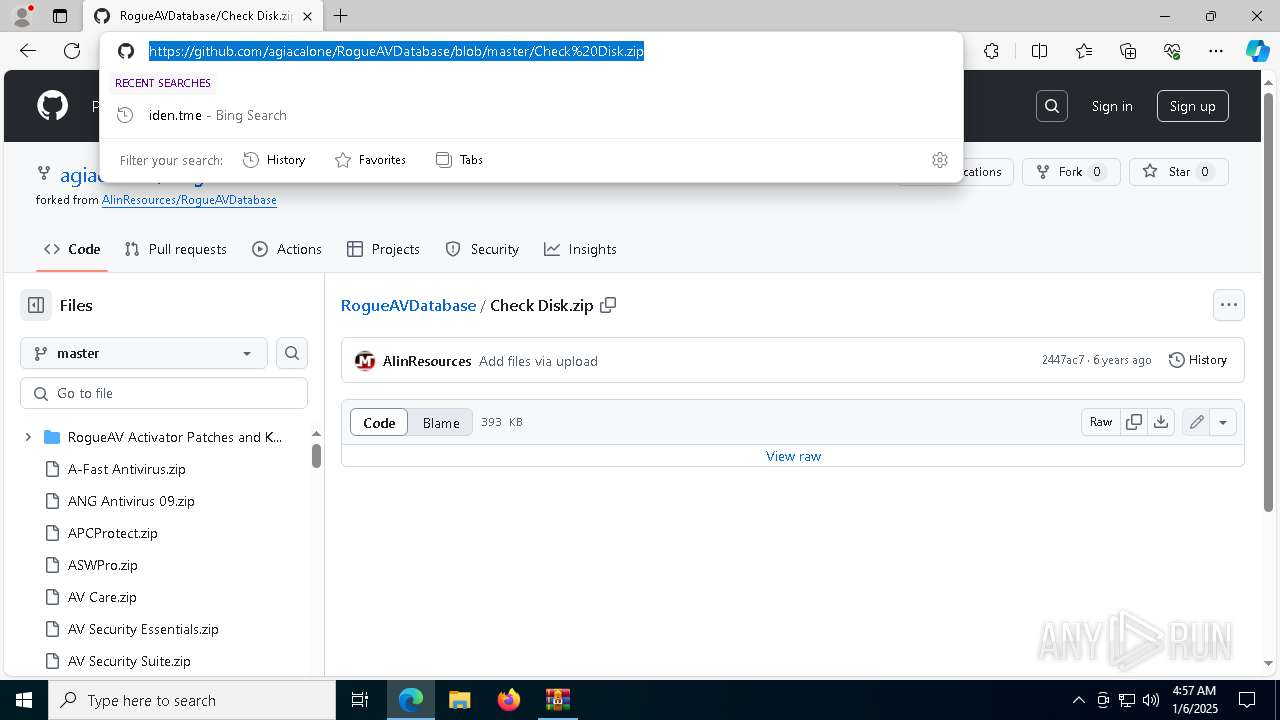Image resolution: width=1280 pixels, height=720 pixels.
Task: Launch Firefox from taskbar
Action: tap(508, 700)
